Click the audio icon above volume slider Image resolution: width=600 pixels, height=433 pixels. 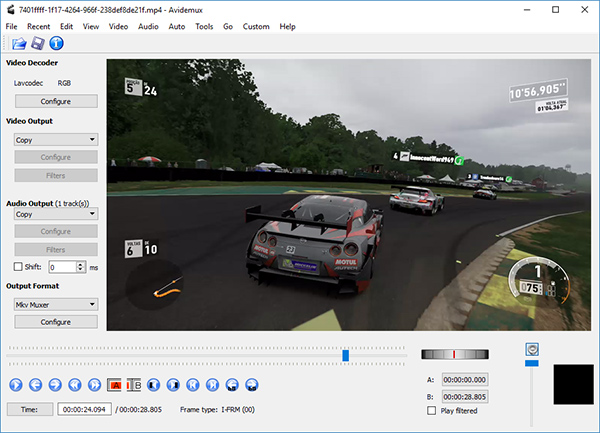[532, 349]
